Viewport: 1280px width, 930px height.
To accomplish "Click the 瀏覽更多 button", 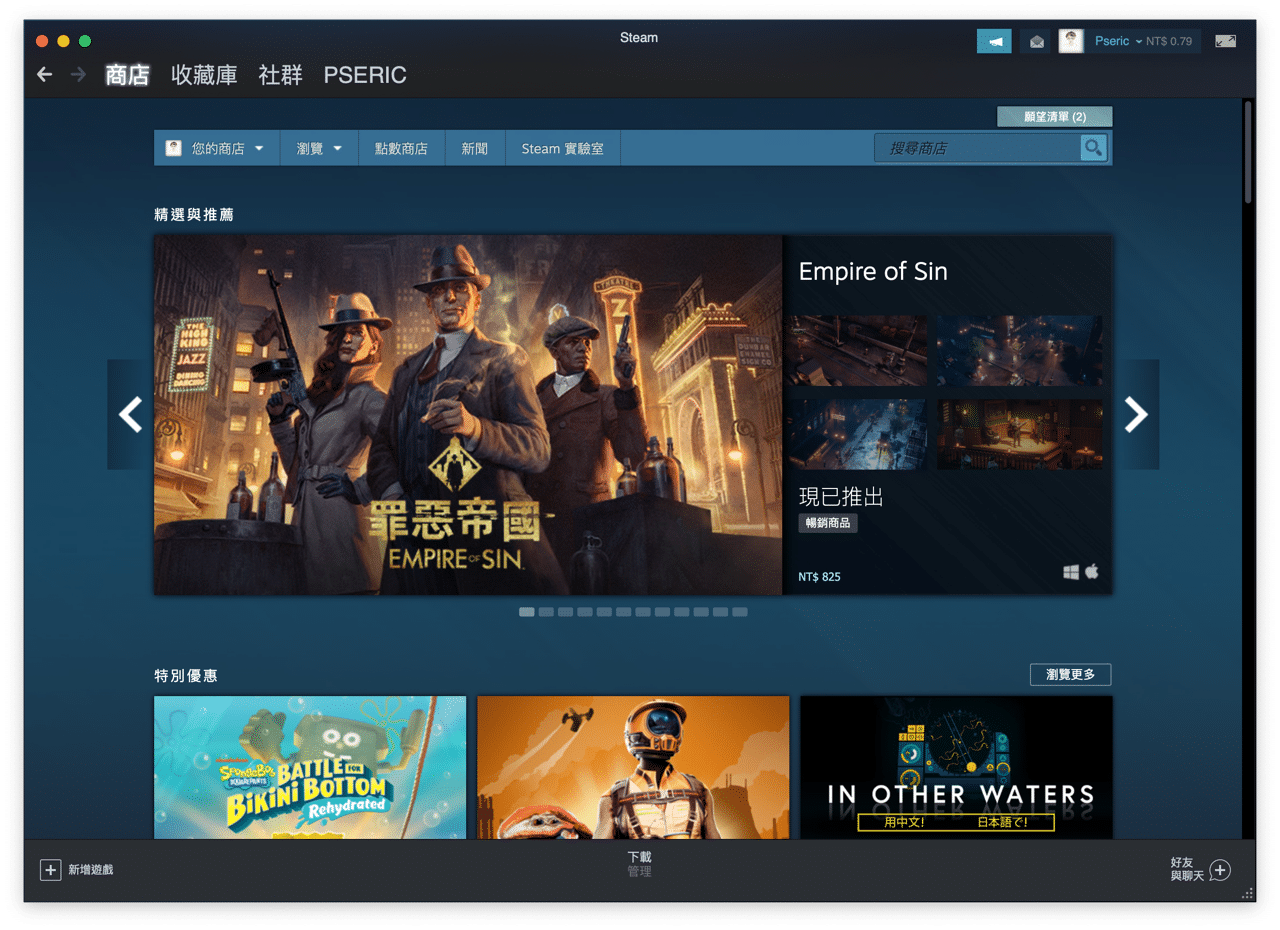I will pos(1070,675).
